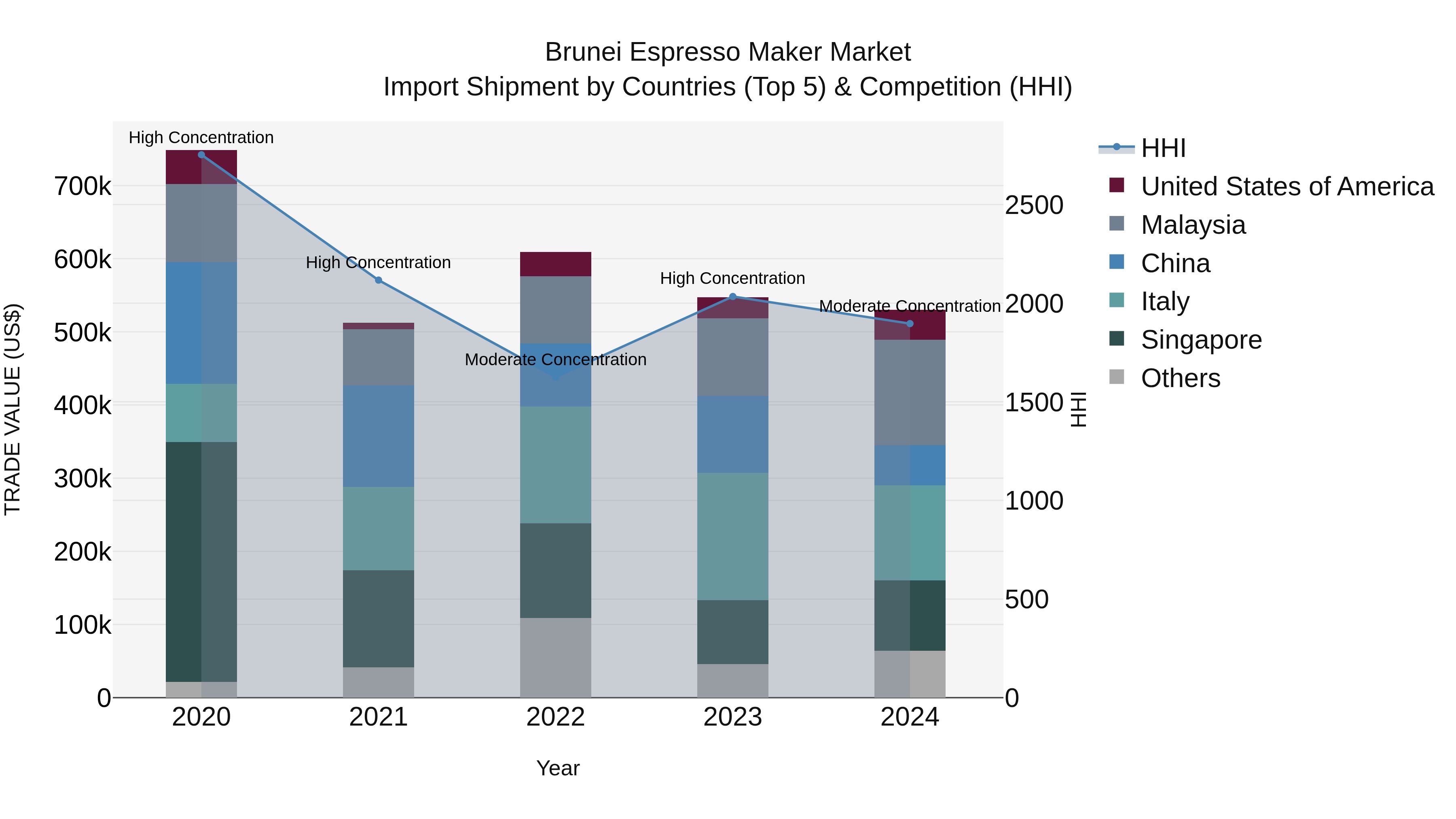Click the 2024 Singapore bar segment
1456x819 pixels.
910,616
